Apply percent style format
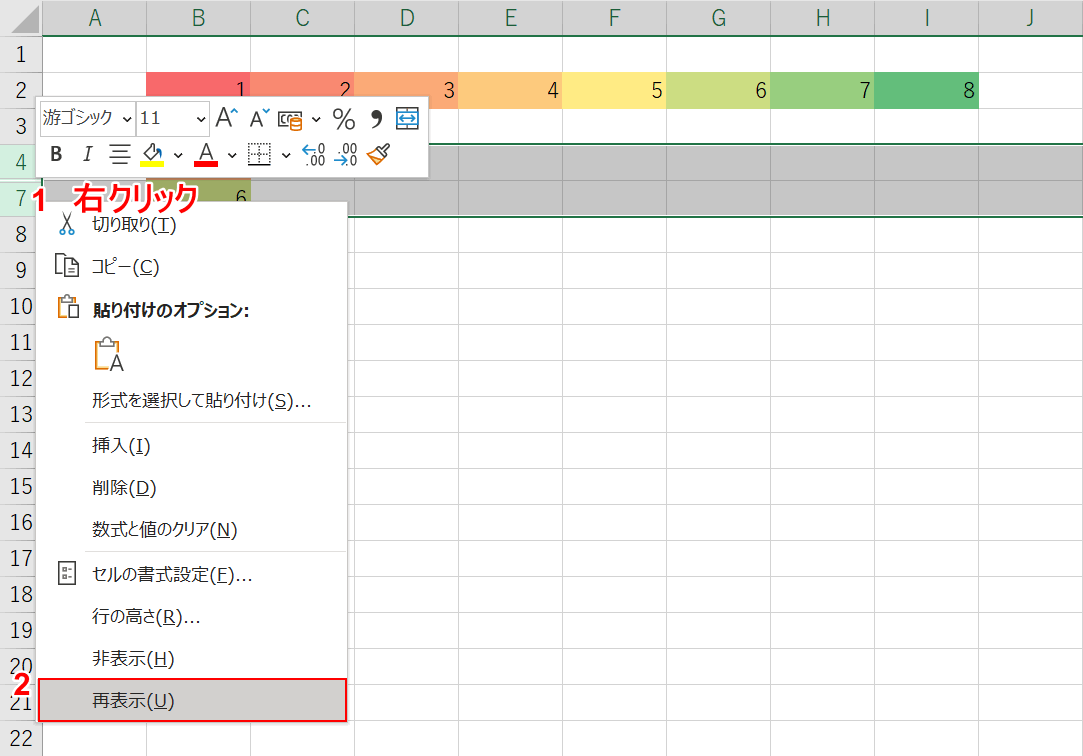The height and width of the screenshot is (756, 1083). (343, 119)
